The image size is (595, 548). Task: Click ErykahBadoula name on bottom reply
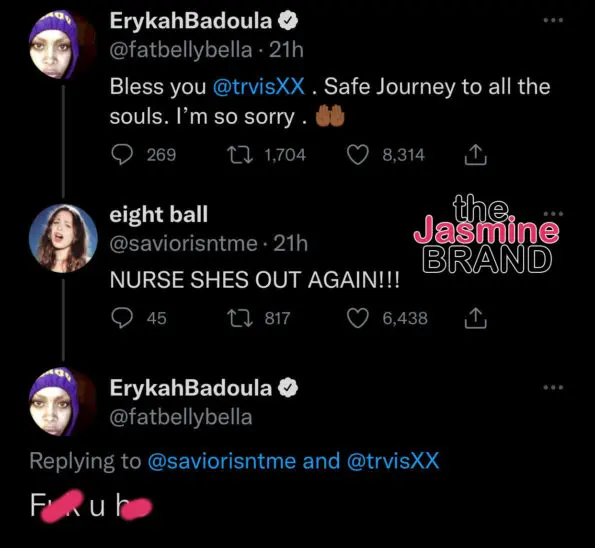[191, 388]
